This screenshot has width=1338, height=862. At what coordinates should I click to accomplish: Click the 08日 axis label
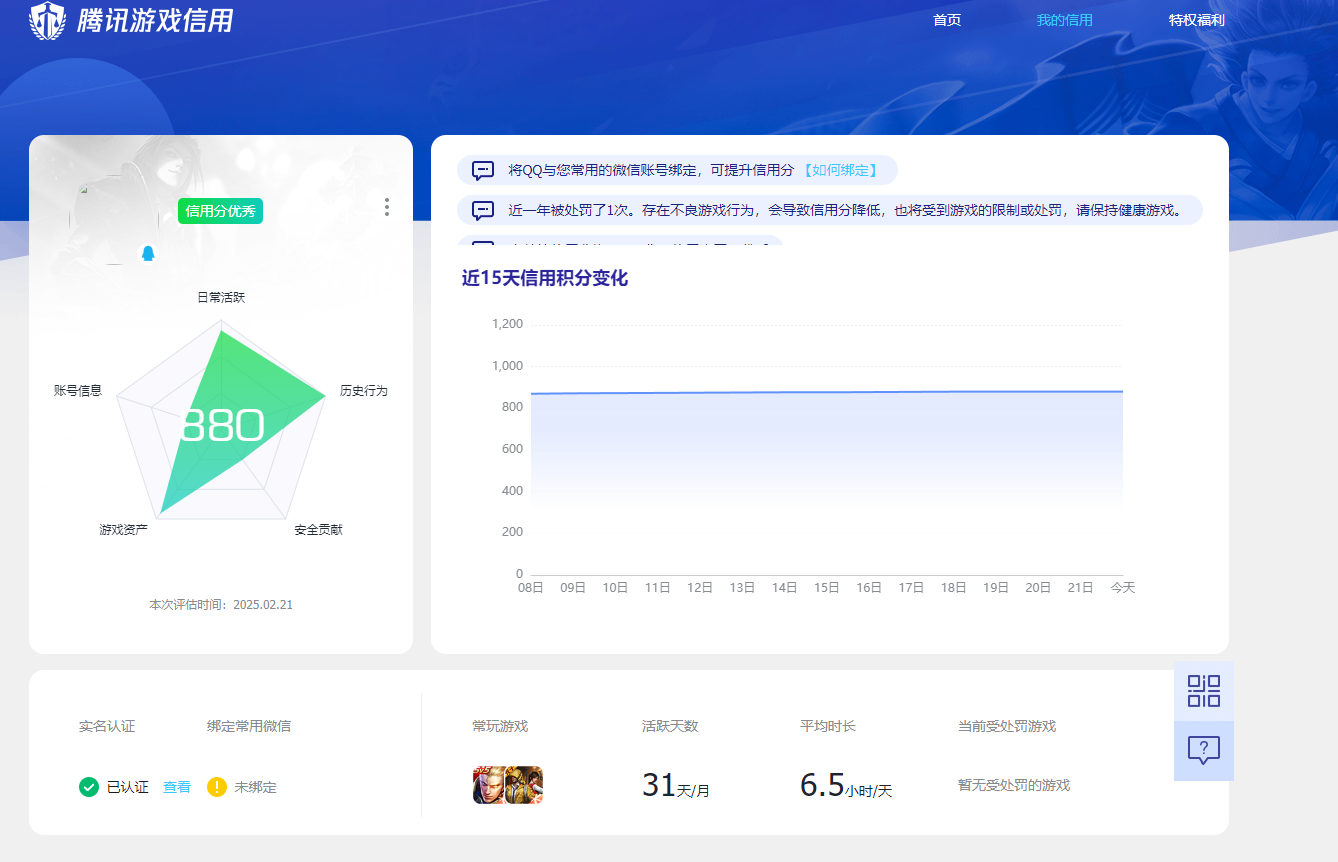[x=530, y=588]
